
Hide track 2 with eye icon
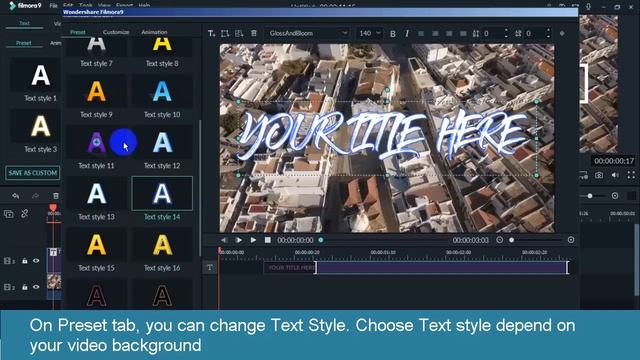(36, 287)
